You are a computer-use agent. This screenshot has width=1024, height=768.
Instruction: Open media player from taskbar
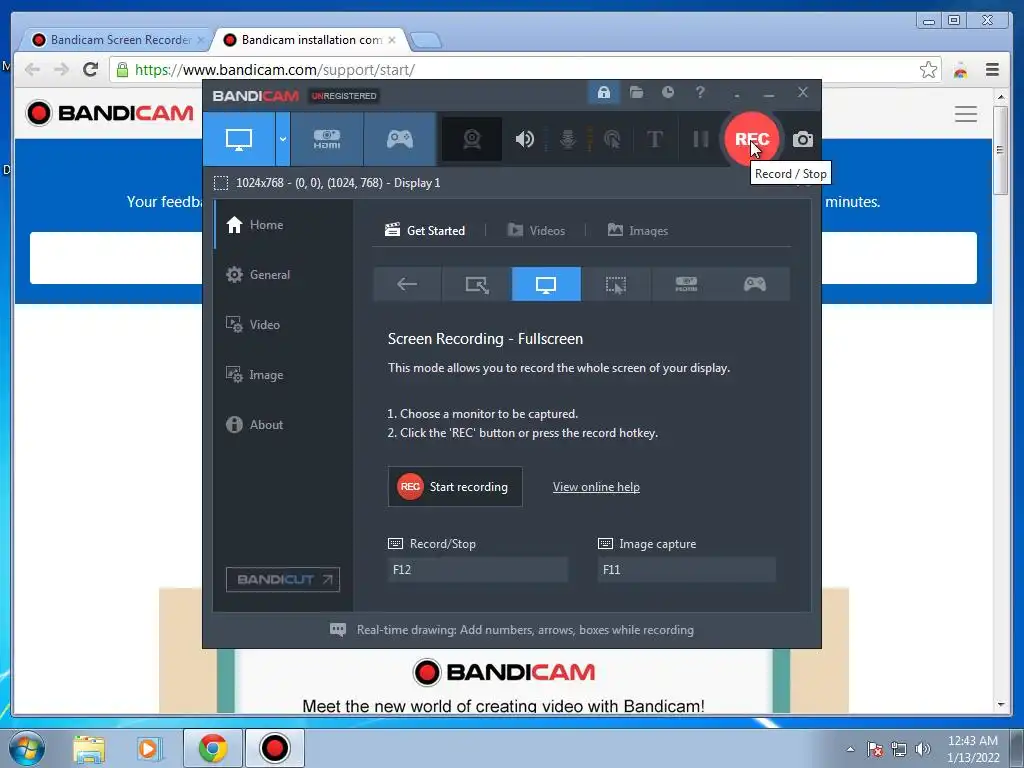(x=149, y=748)
